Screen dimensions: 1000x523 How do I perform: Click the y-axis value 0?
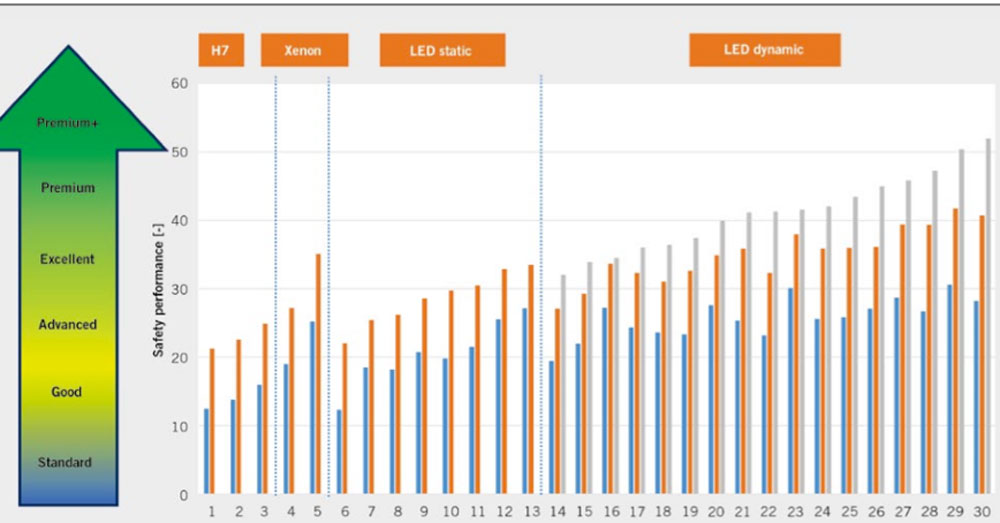point(184,495)
